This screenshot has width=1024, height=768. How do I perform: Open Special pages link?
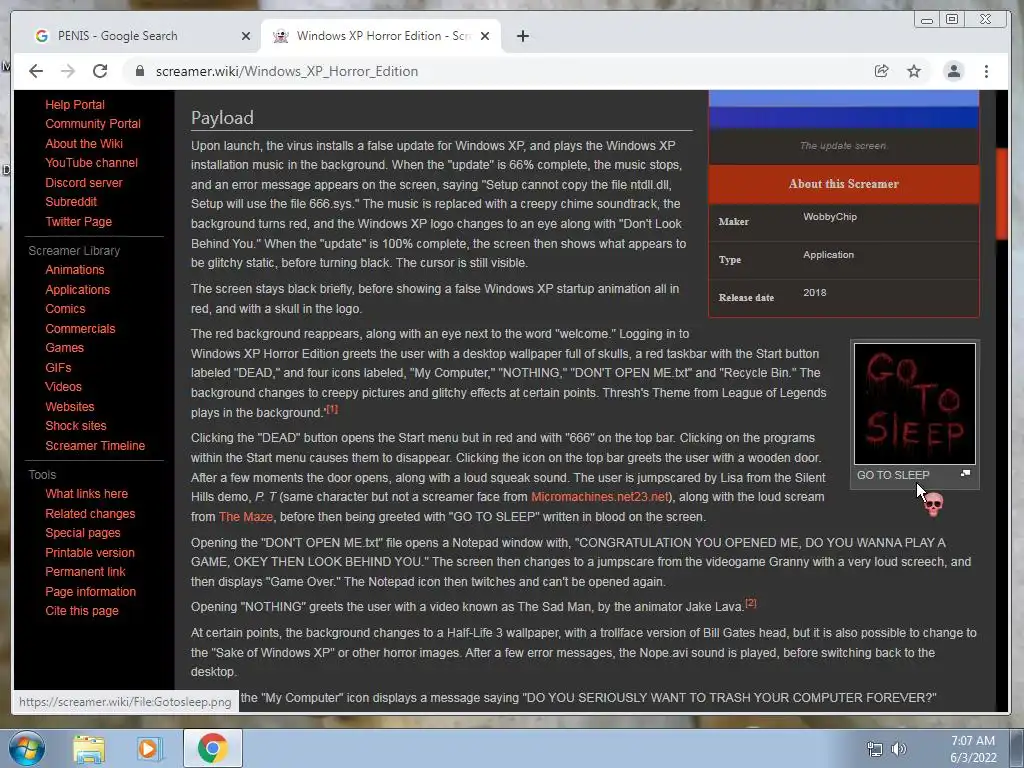(x=82, y=532)
